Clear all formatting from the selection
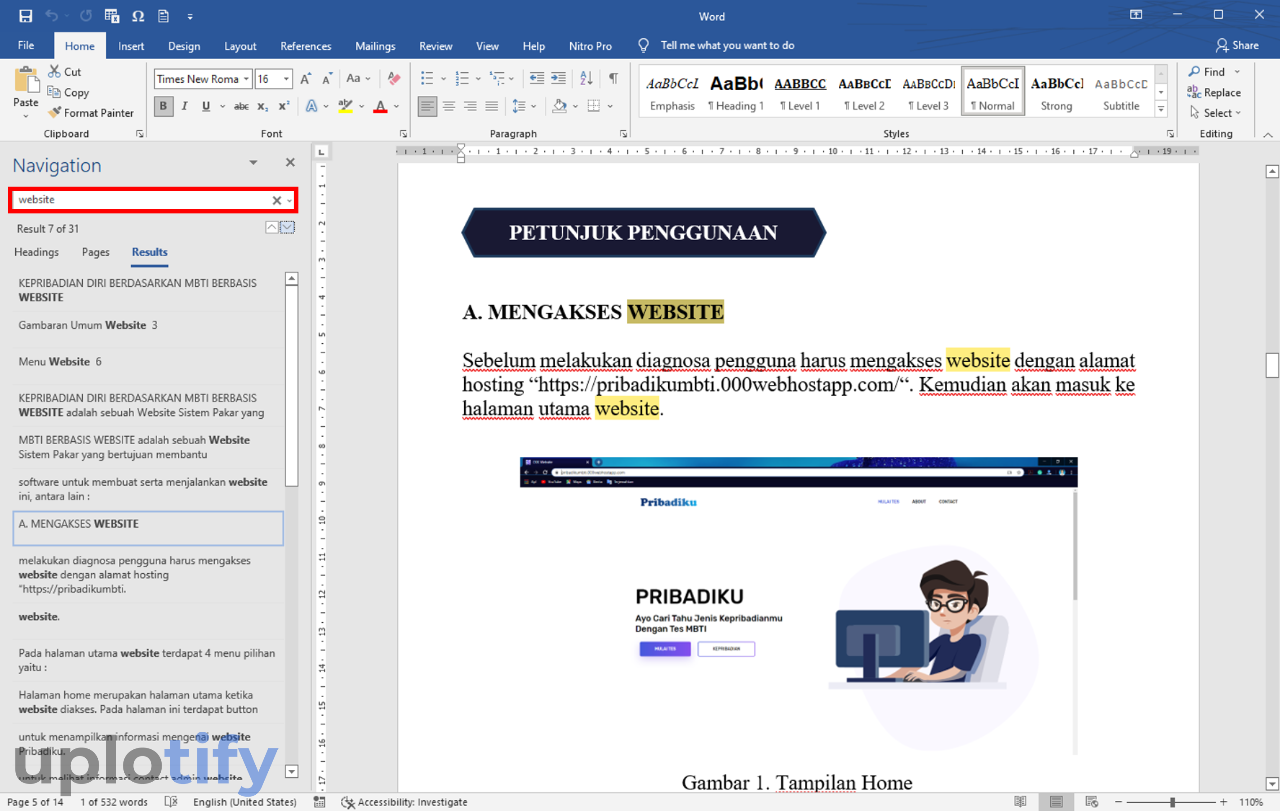This screenshot has width=1280, height=811. pyautogui.click(x=394, y=78)
